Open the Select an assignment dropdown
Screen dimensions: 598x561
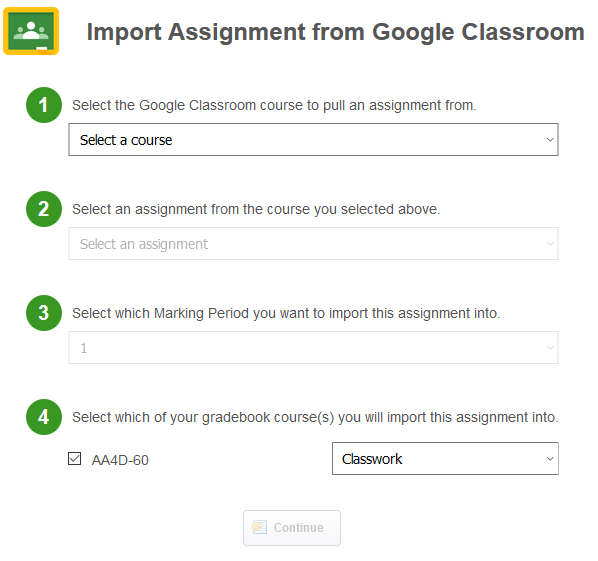coord(313,244)
